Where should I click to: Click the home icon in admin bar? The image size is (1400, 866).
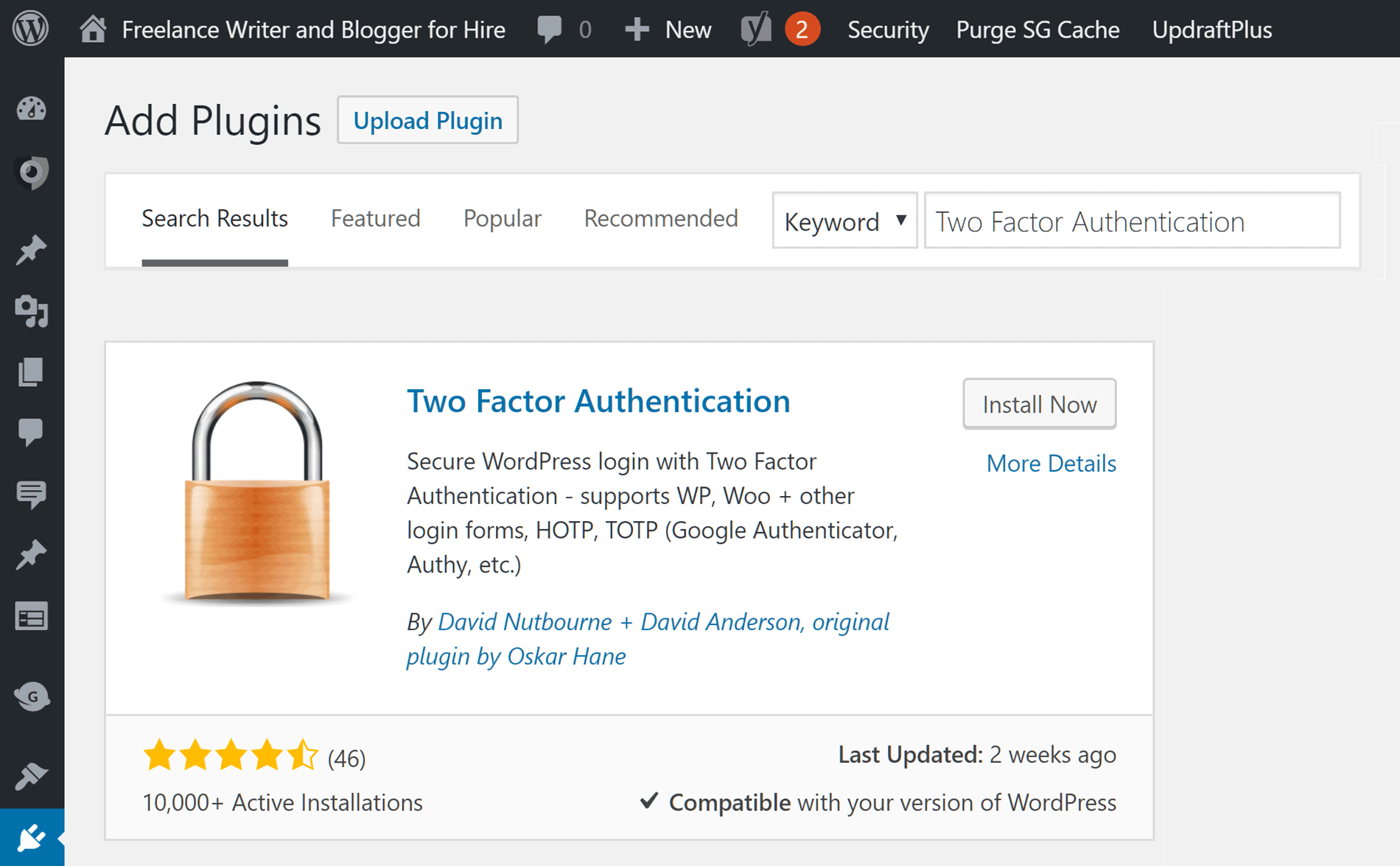pyautogui.click(x=93, y=29)
